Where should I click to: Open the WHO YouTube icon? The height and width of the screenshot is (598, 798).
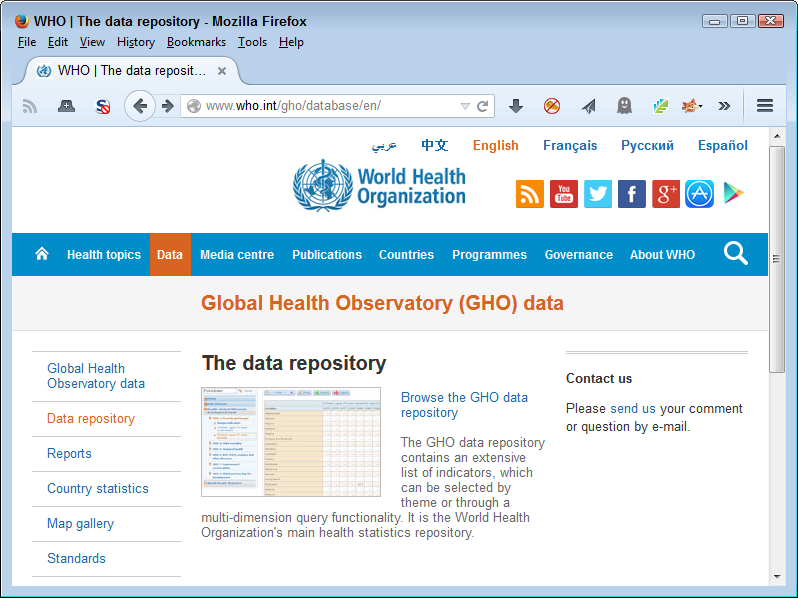click(x=564, y=194)
